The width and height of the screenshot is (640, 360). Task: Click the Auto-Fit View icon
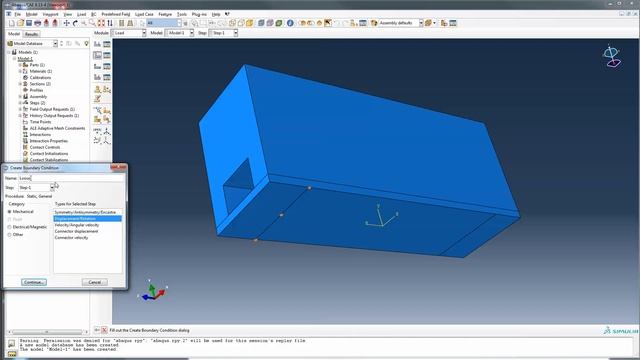[101, 23]
